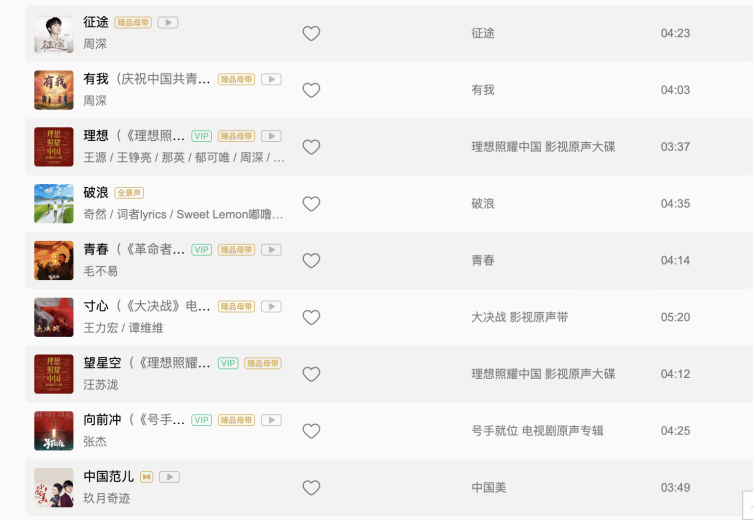Open album 号手就位 电视剧原声专辑
The height and width of the screenshot is (520, 753).
537,431
